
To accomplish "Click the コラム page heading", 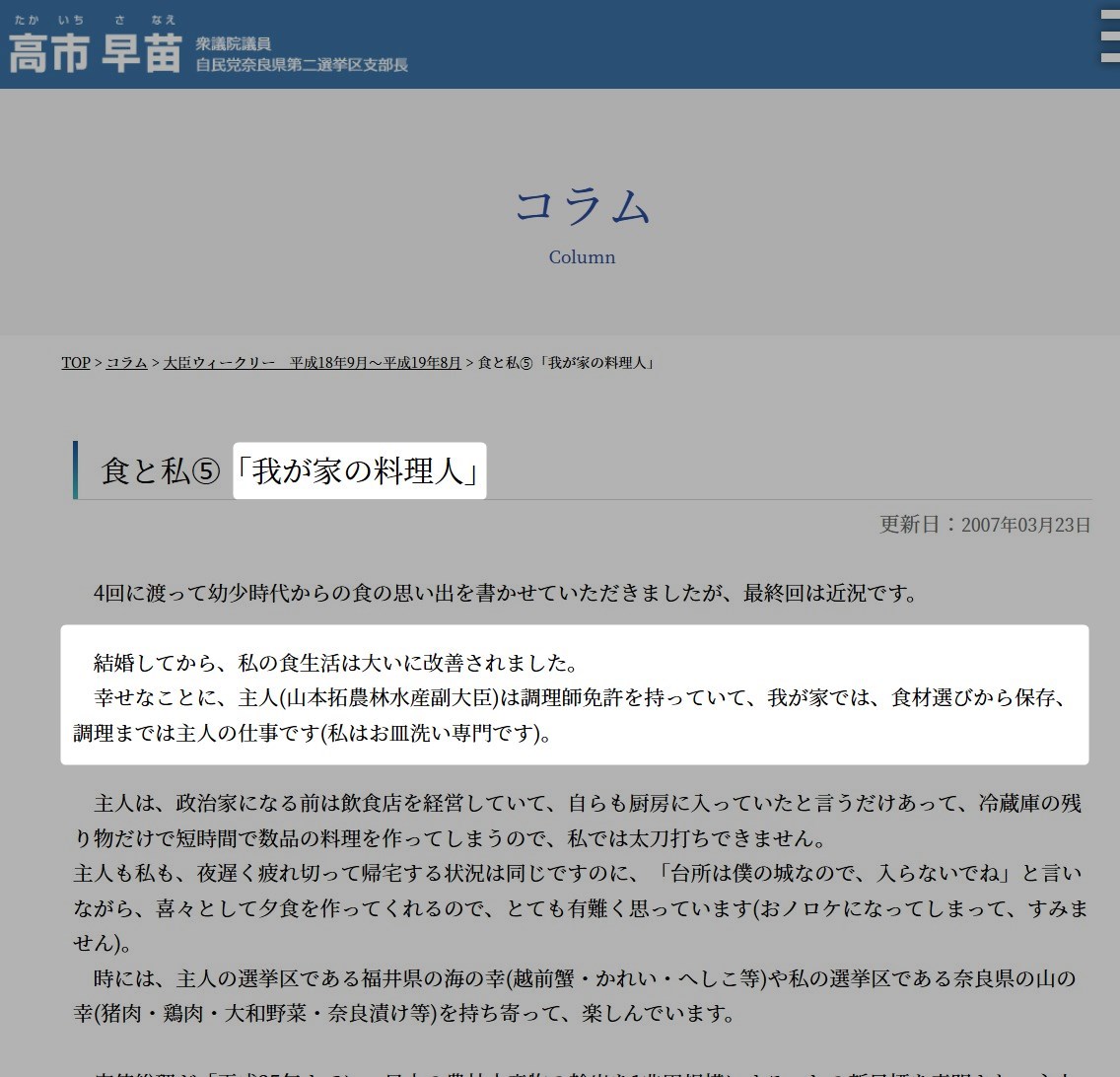I will [582, 206].
